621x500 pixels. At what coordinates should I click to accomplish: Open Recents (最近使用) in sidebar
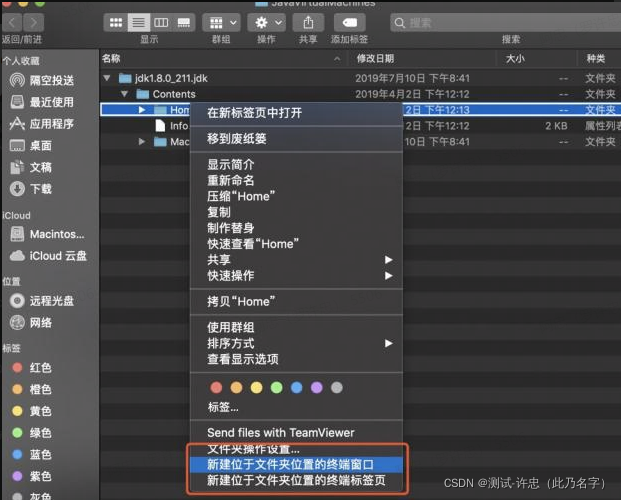[x=42, y=102]
